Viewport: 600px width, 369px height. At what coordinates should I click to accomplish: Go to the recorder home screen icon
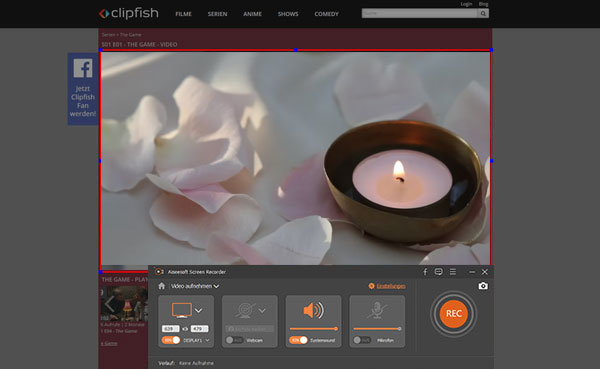pyautogui.click(x=161, y=286)
